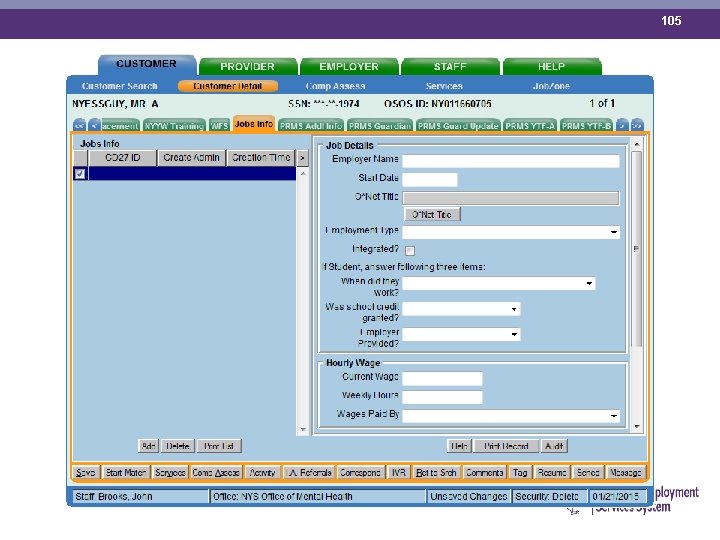The height and width of the screenshot is (540, 720).
Task: Click IVR in bottom toolbar
Action: (399, 472)
